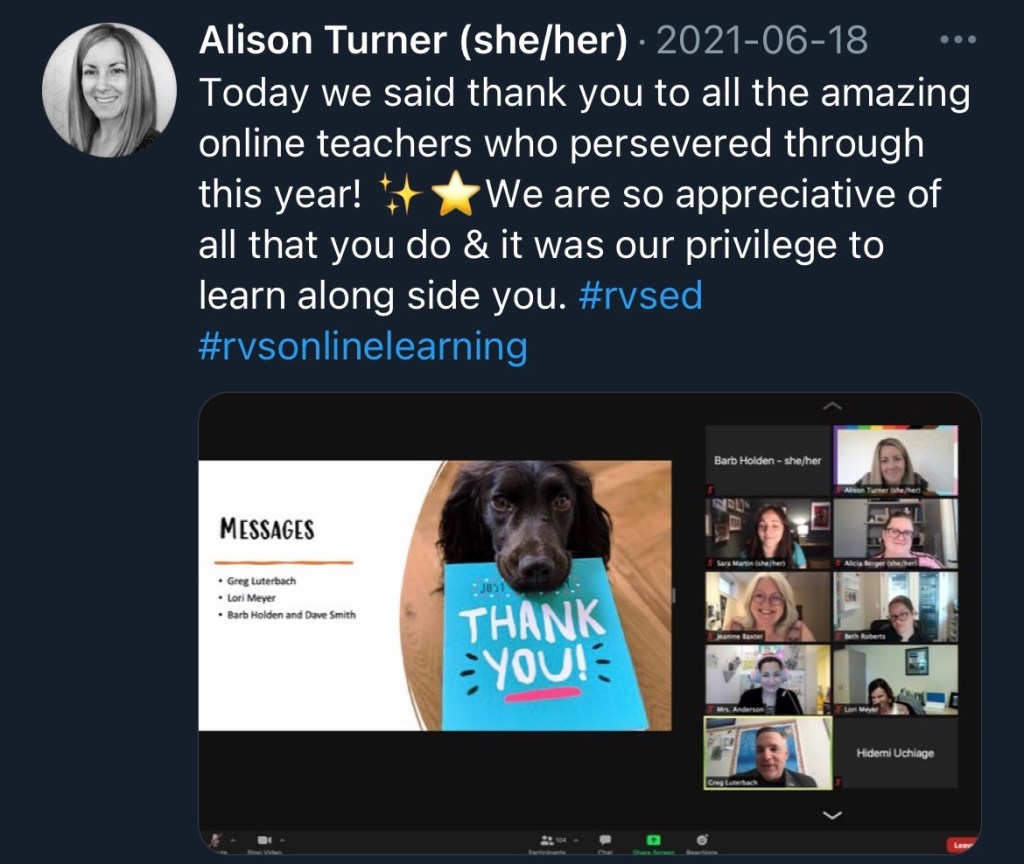This screenshot has width=1024, height=864.
Task: Select the Hidemi Uchiage participant tile
Action: tap(895, 753)
